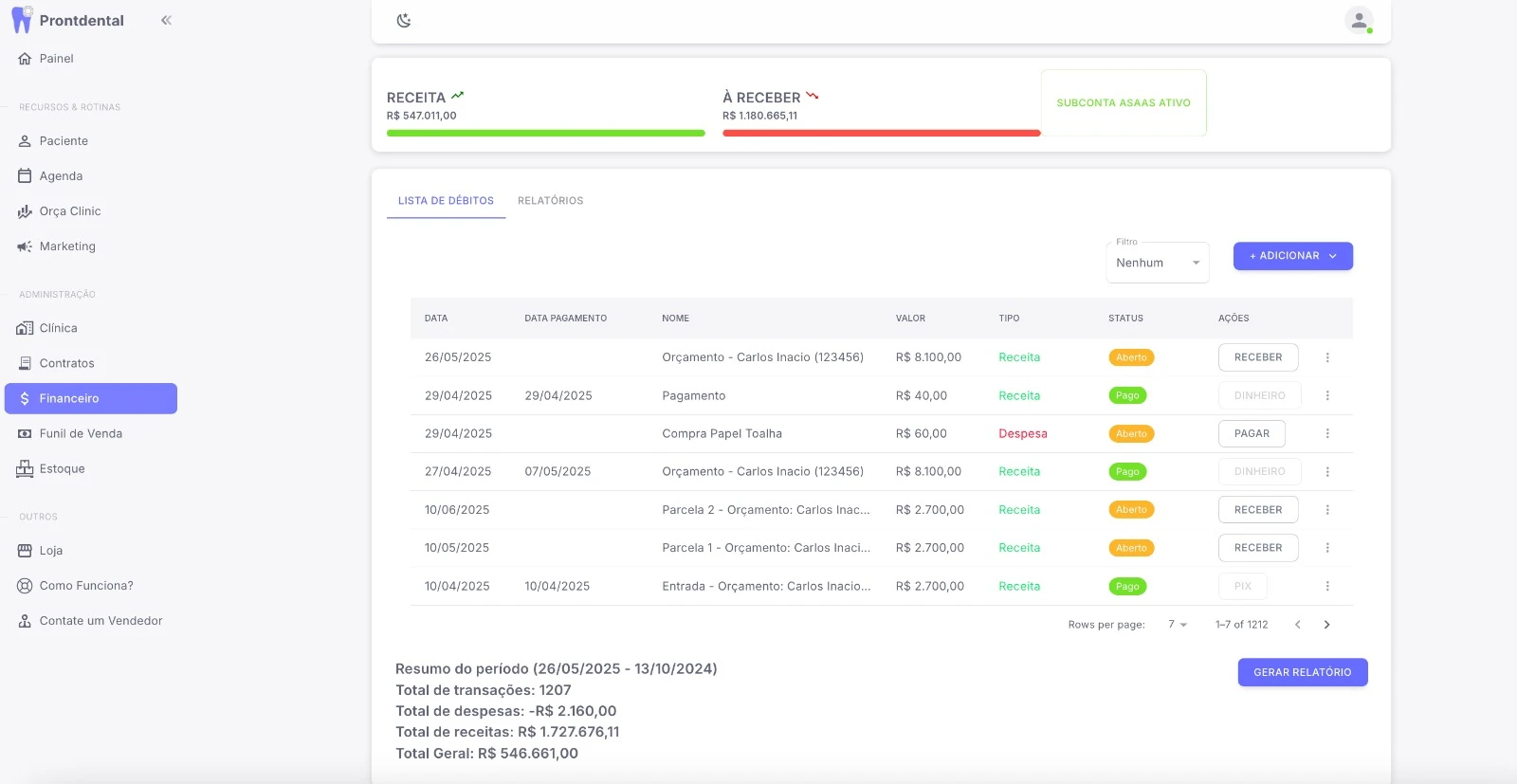This screenshot has height=784, width=1517.
Task: Open the user profile avatar
Action: pyautogui.click(x=1359, y=20)
